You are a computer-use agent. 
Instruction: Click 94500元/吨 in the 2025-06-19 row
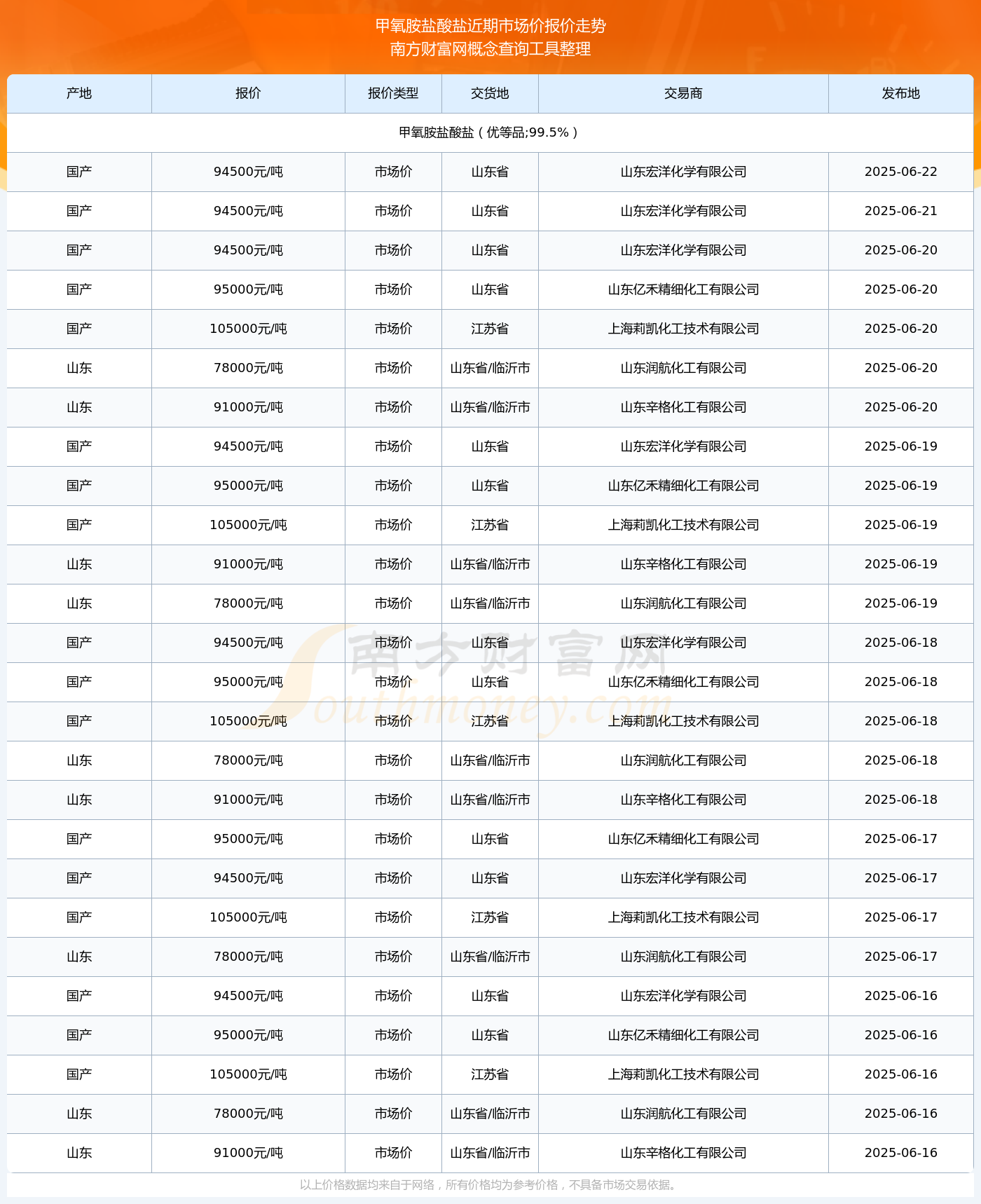[248, 446]
